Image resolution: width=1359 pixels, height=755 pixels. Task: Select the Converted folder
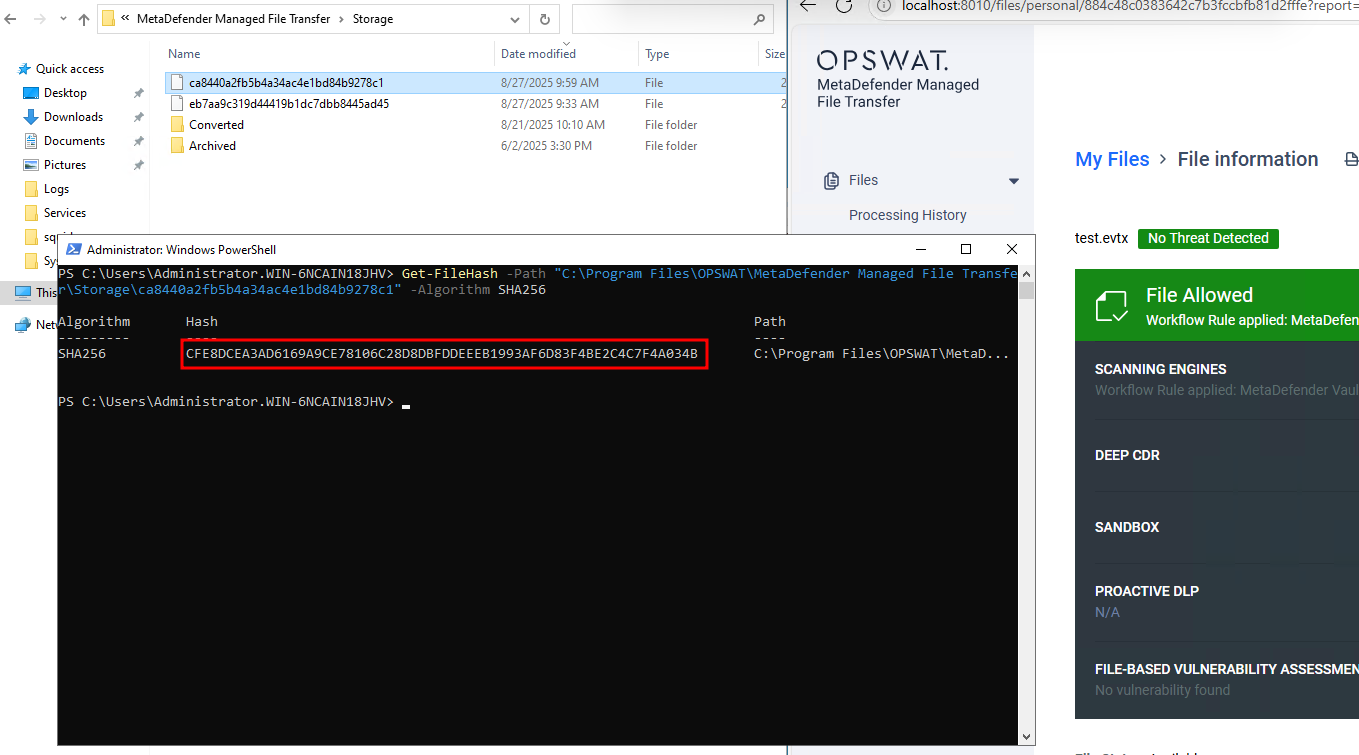[216, 125]
